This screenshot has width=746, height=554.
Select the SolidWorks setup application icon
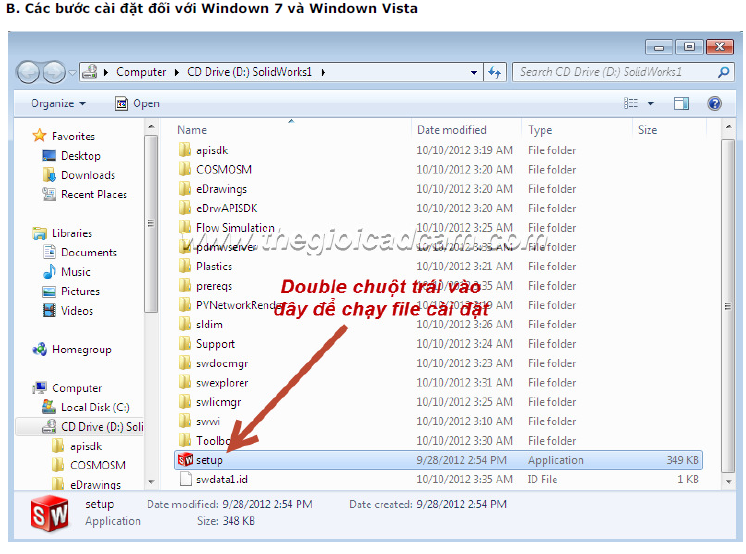[x=185, y=460]
